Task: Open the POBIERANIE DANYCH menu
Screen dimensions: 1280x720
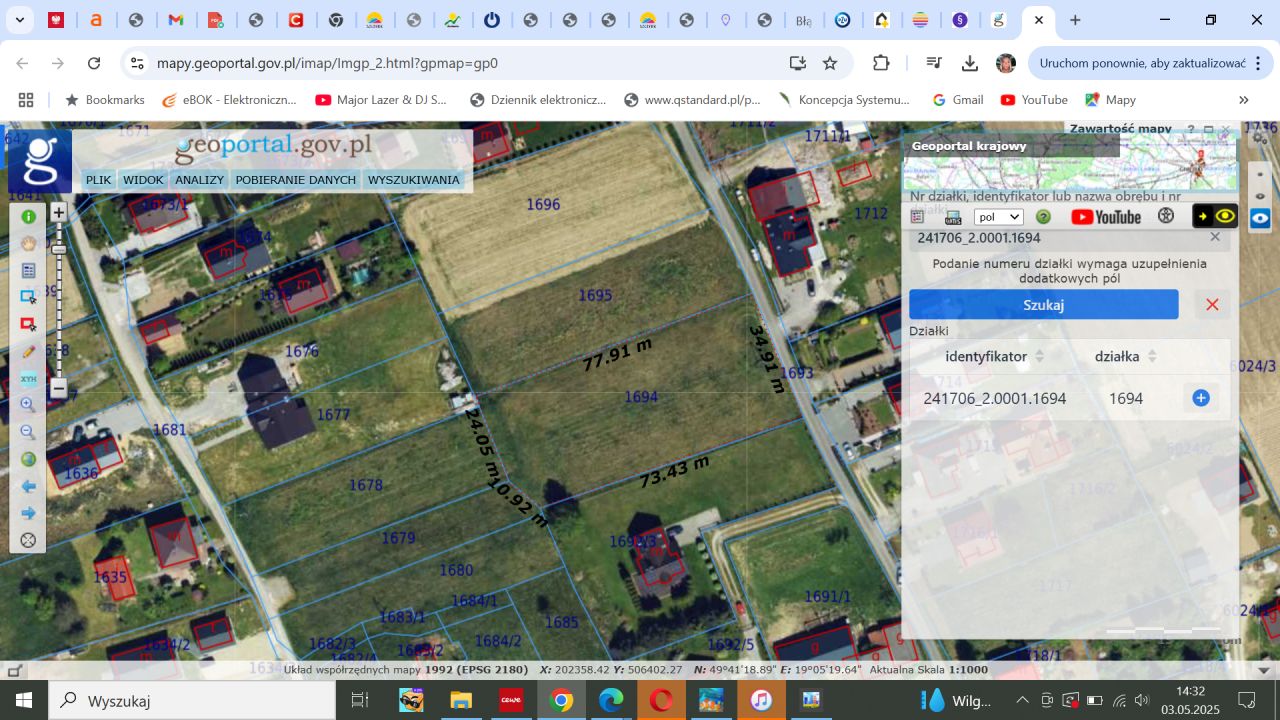Action: 296,180
